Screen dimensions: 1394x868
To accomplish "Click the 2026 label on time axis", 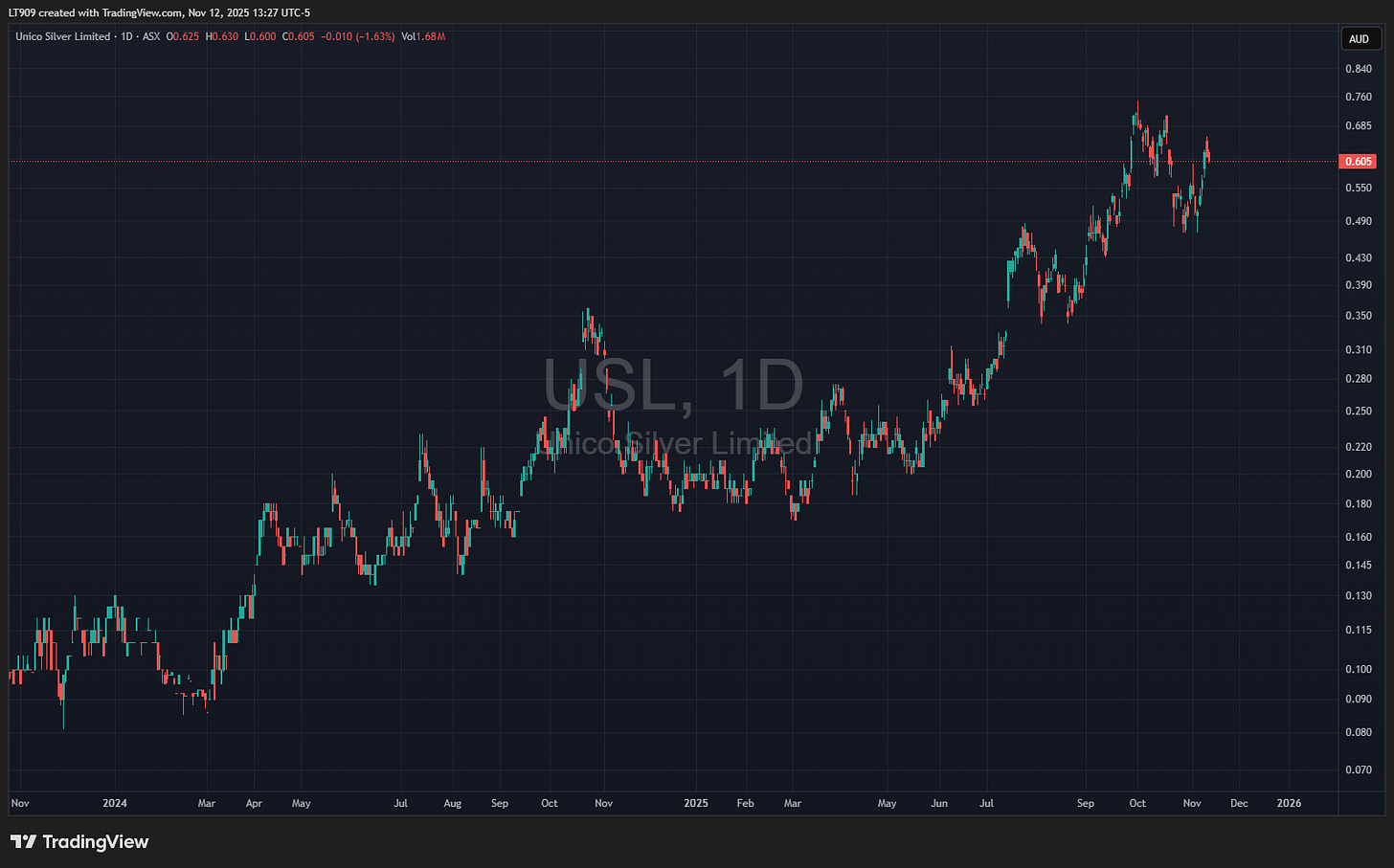I will (x=1290, y=803).
